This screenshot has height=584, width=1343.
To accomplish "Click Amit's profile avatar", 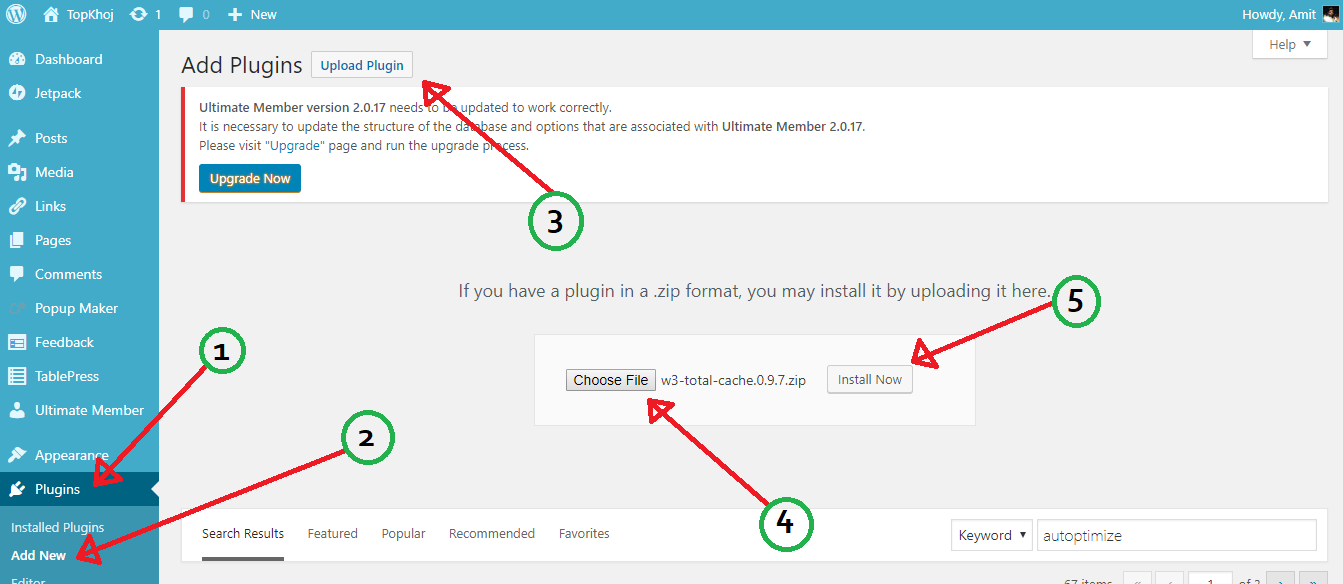I will pos(1329,14).
